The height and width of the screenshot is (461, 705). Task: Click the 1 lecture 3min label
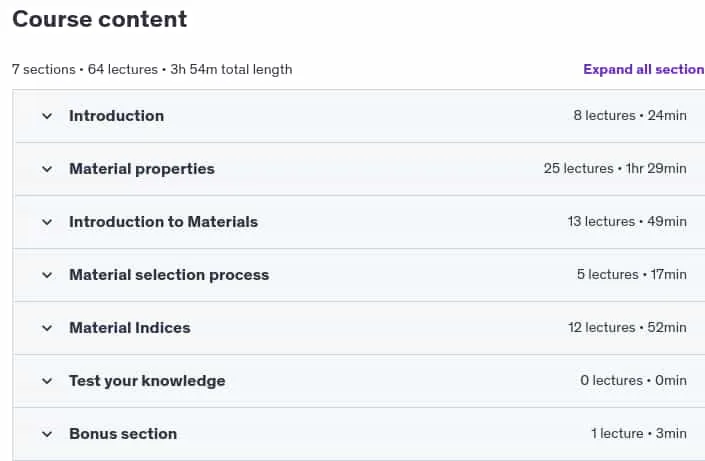[x=639, y=434]
